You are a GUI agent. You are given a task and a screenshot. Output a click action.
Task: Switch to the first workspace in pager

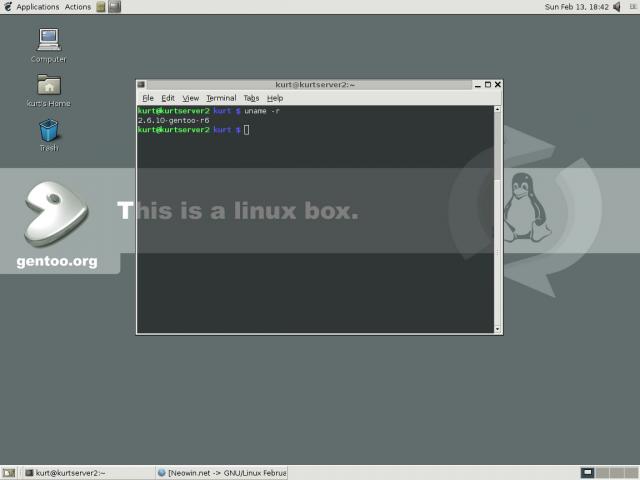[588, 473]
